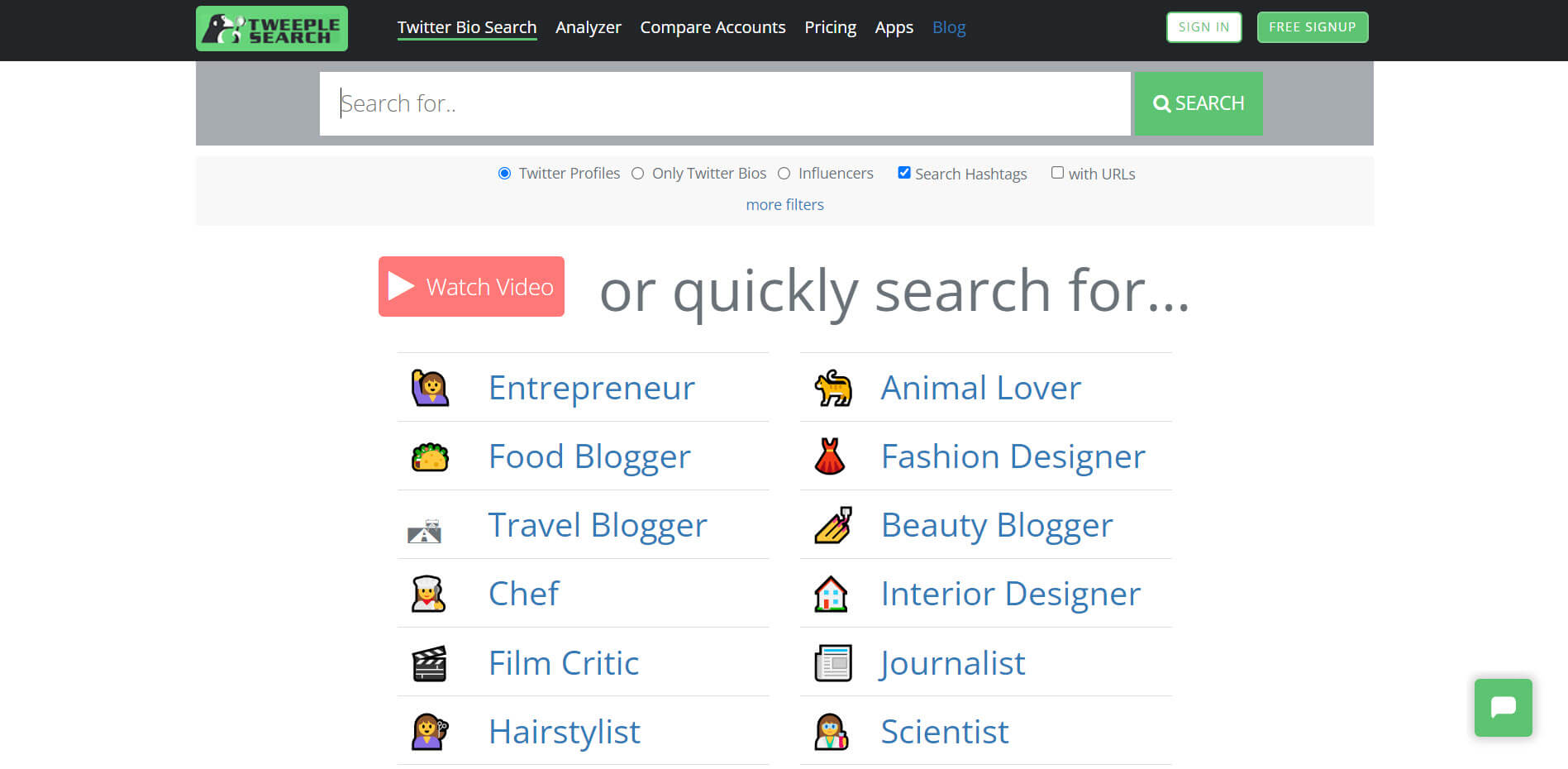Click the clapperboard icon next to Film Critic

tap(428, 662)
